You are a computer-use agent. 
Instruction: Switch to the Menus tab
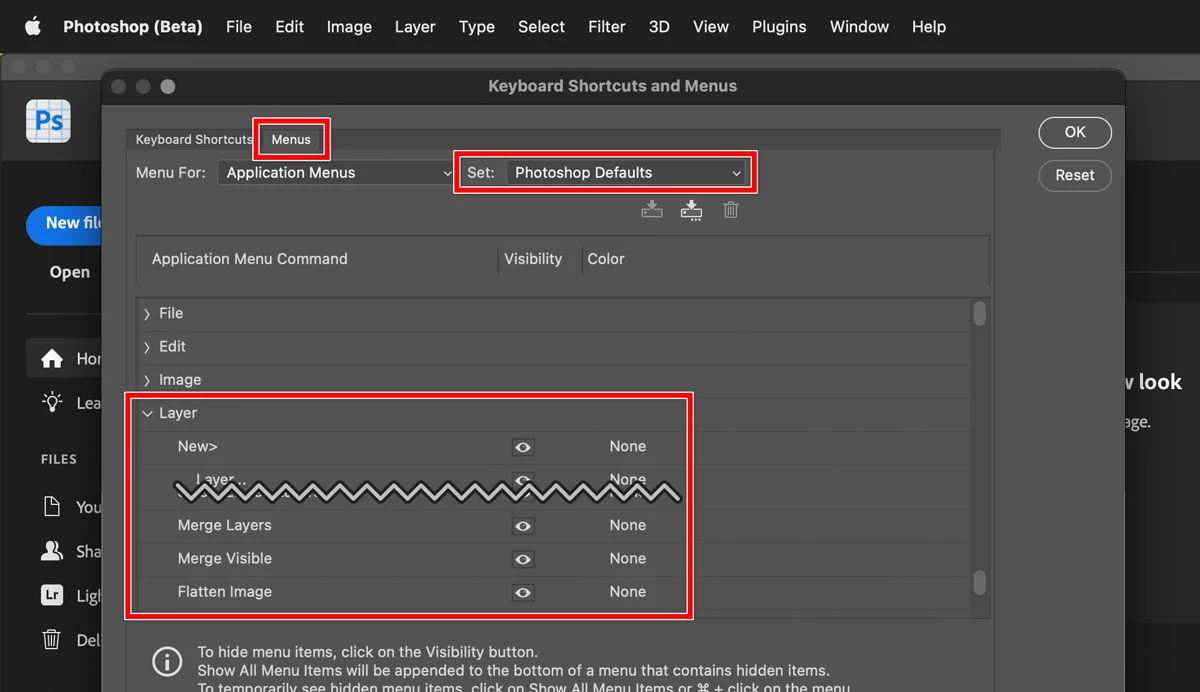(291, 140)
